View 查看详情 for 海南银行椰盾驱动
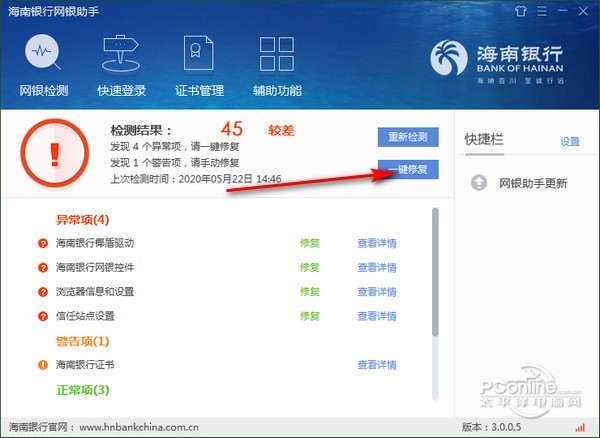This screenshot has width=600, height=438. 377,243
